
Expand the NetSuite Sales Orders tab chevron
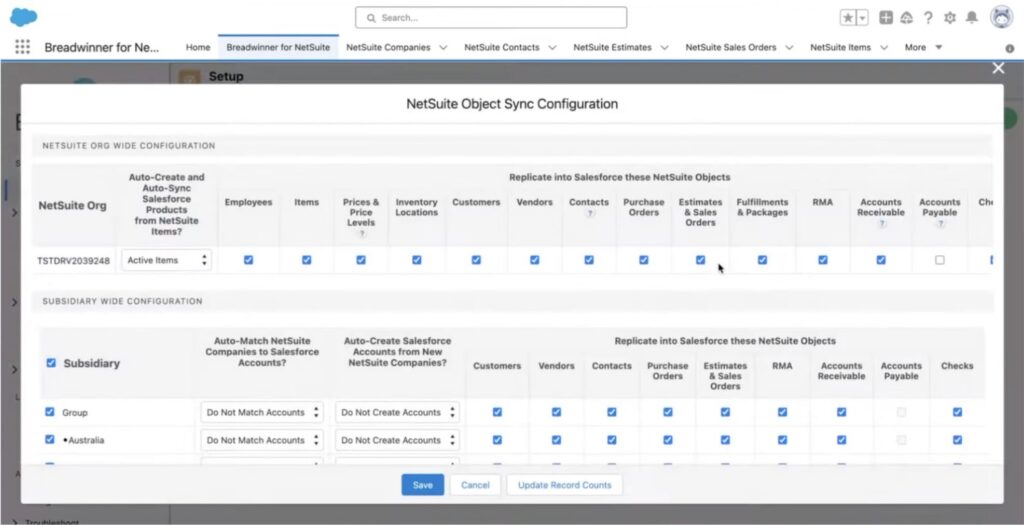click(x=790, y=47)
